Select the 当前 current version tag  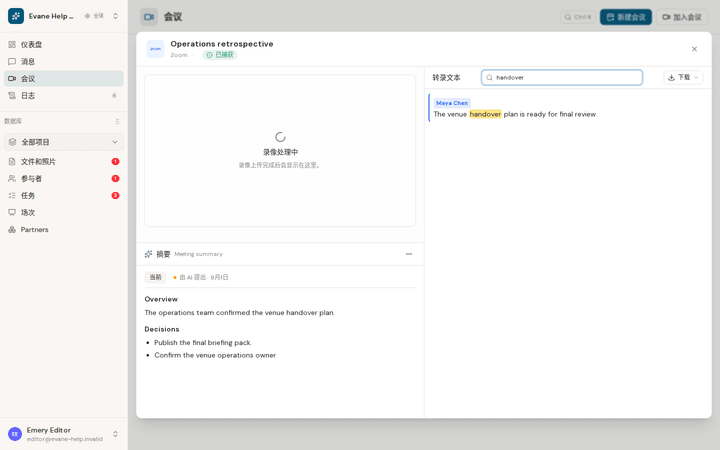click(x=155, y=277)
